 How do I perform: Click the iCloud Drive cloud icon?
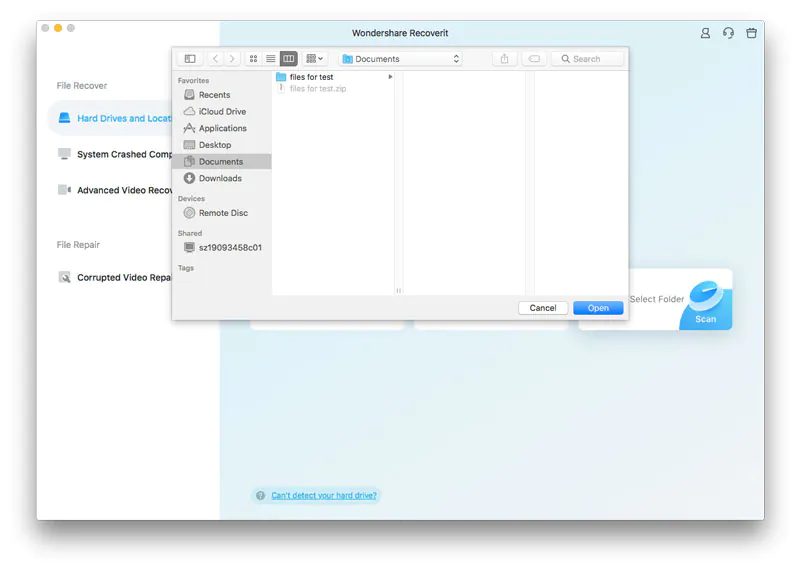point(189,111)
